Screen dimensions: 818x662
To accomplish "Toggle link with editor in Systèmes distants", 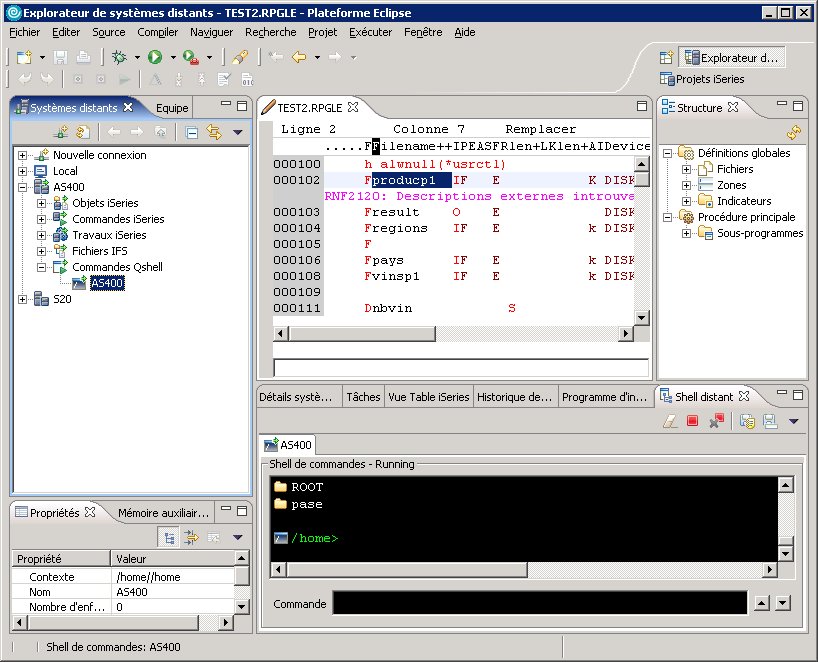I will [x=214, y=133].
